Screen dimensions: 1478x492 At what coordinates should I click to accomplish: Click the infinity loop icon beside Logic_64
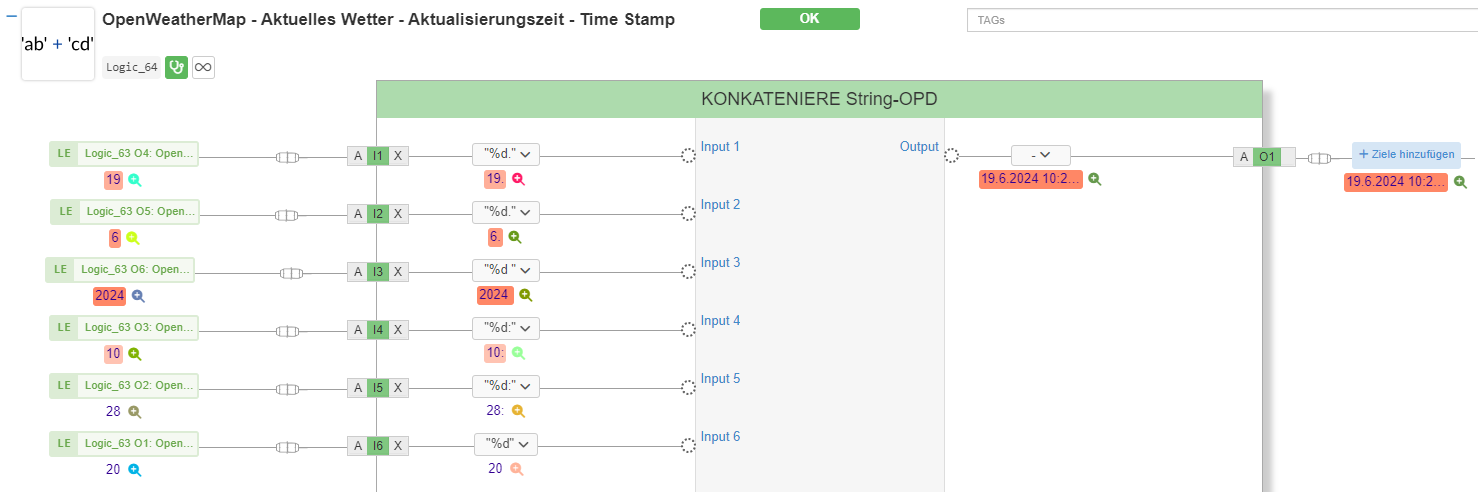(x=203, y=67)
